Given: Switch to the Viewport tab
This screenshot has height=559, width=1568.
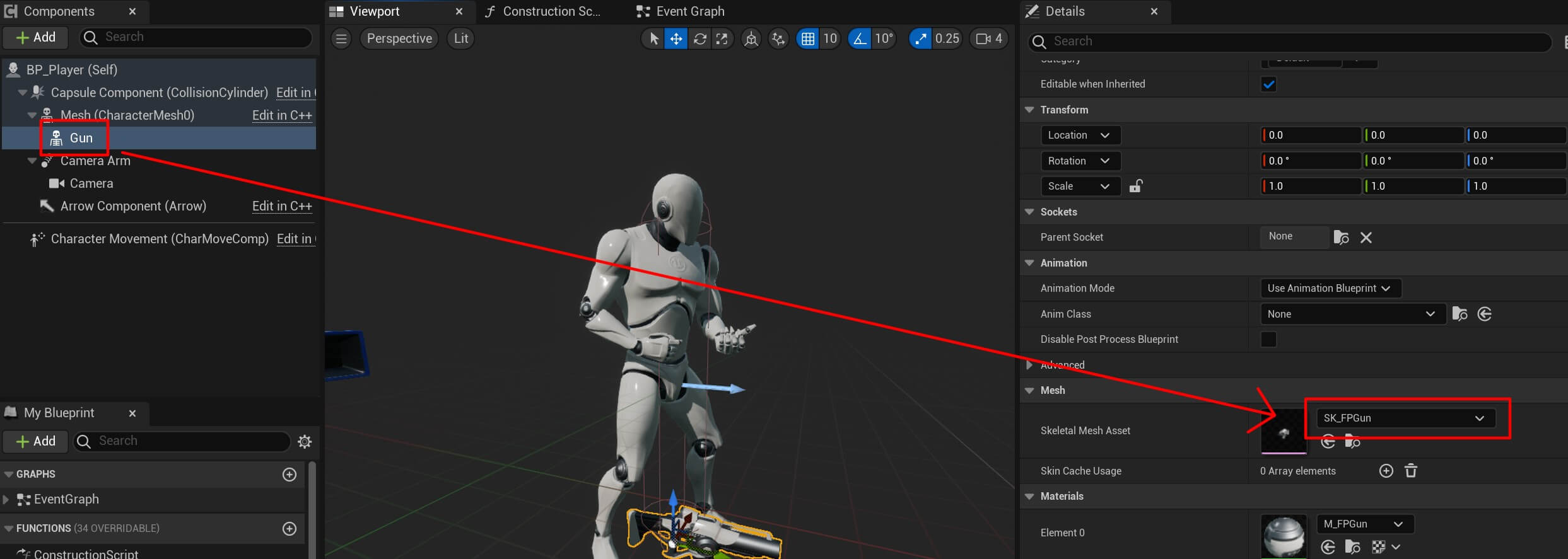Looking at the screenshot, I should (375, 11).
